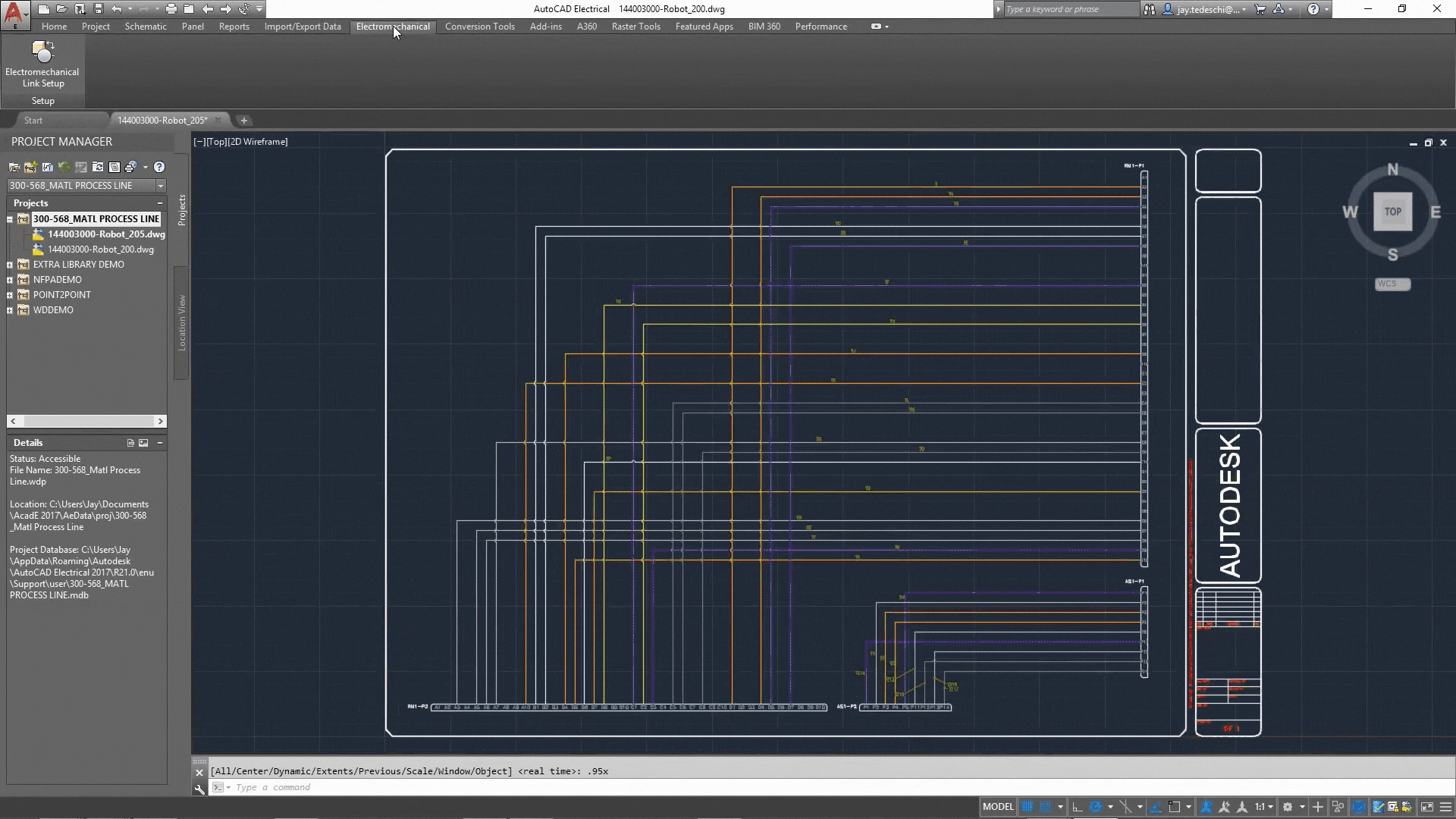Toggle drawing grid display in status bar

coord(1028,807)
